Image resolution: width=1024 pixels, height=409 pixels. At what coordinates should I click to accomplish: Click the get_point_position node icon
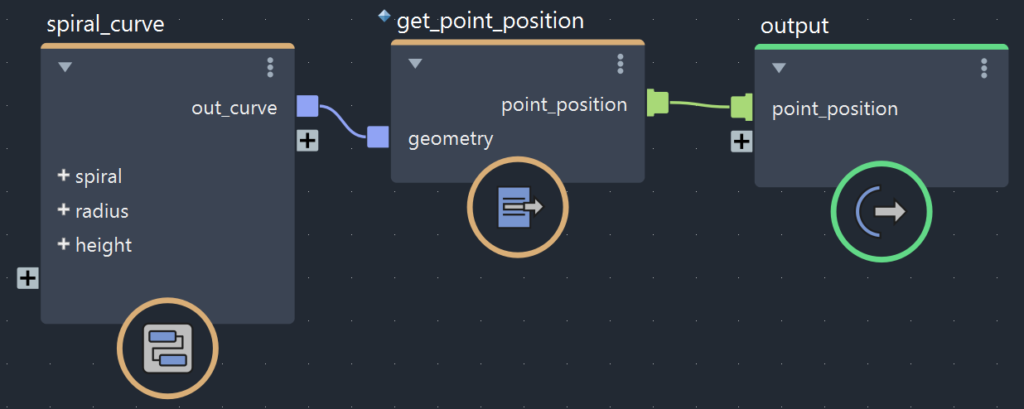point(519,207)
